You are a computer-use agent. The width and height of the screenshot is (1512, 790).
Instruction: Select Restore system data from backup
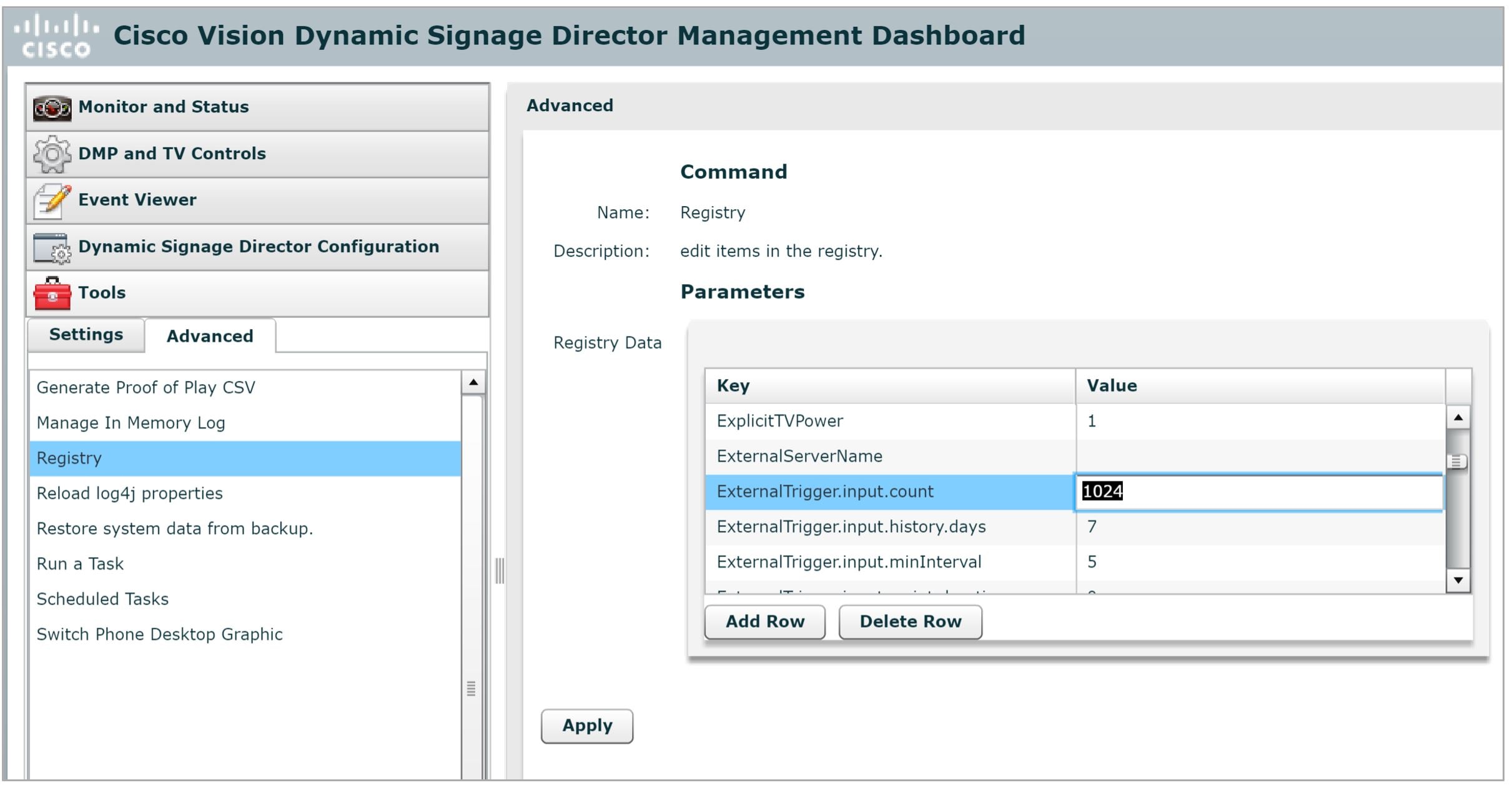point(245,529)
